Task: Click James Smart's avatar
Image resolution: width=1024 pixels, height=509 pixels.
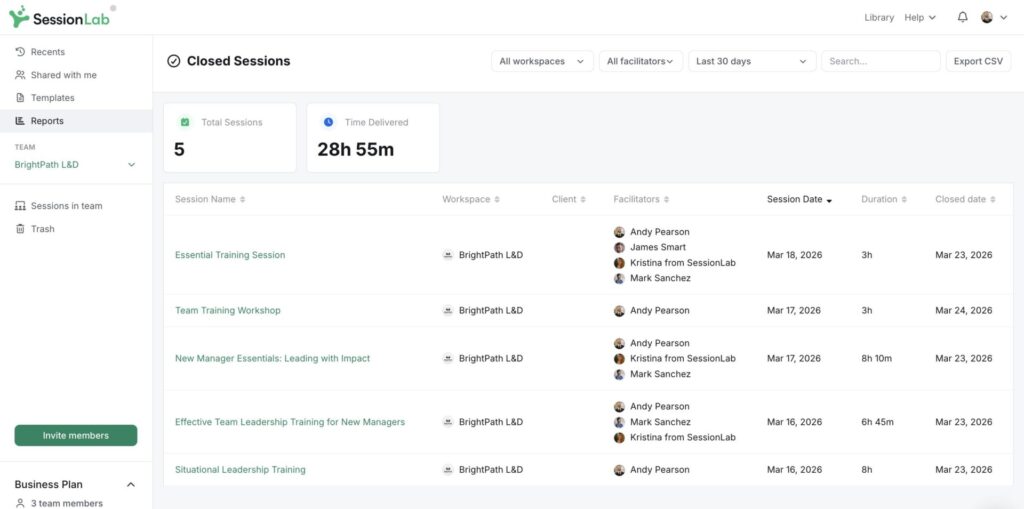Action: click(619, 248)
